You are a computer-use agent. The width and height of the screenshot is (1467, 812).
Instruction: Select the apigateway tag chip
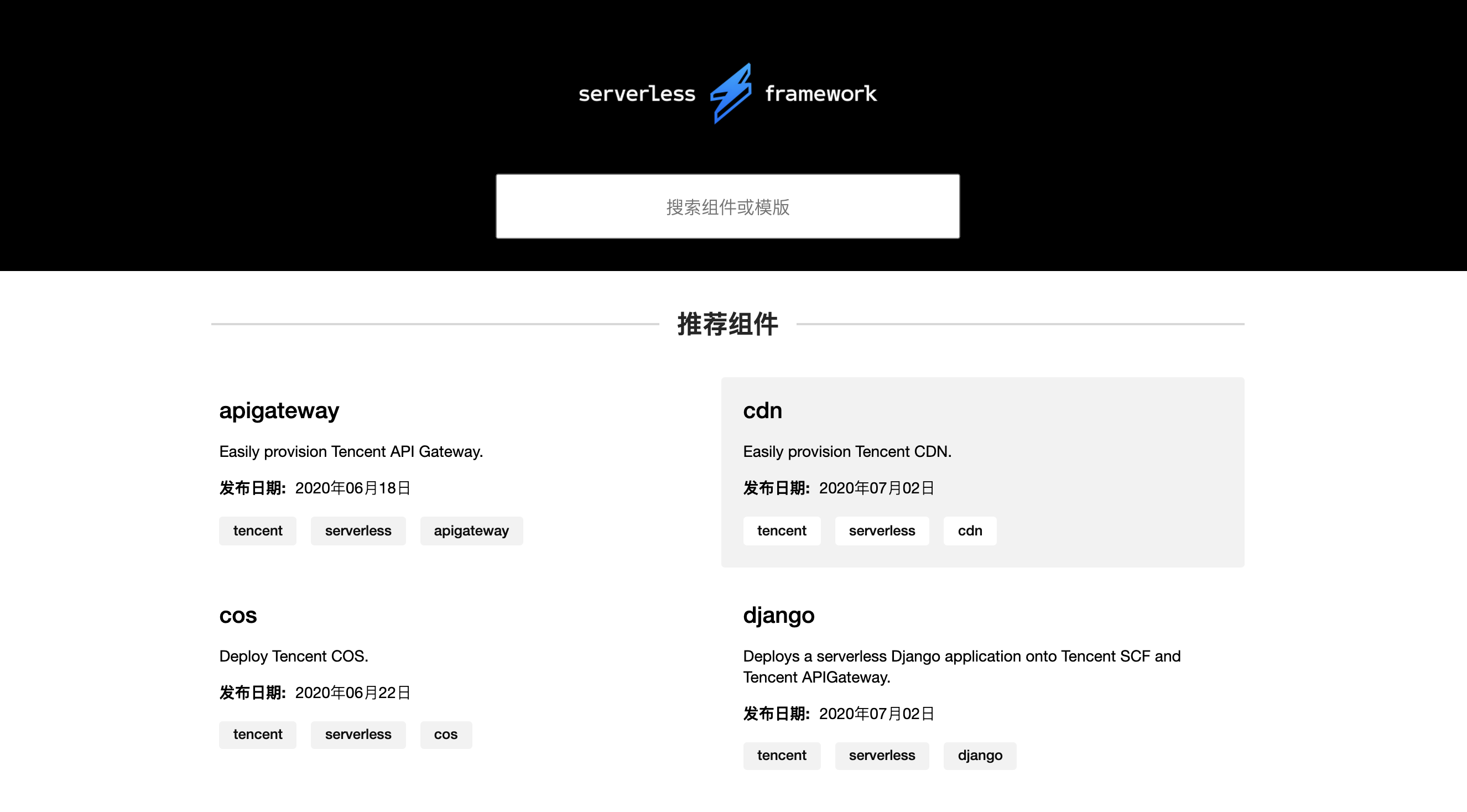click(471, 530)
